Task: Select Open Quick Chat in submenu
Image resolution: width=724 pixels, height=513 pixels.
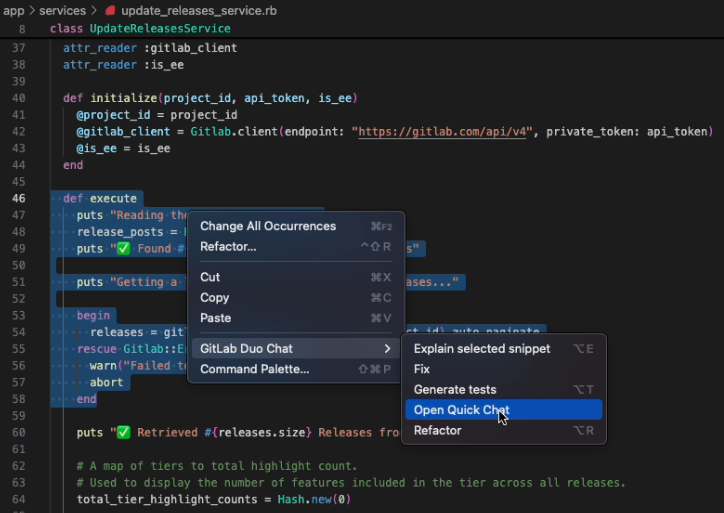Action: [x=461, y=410]
